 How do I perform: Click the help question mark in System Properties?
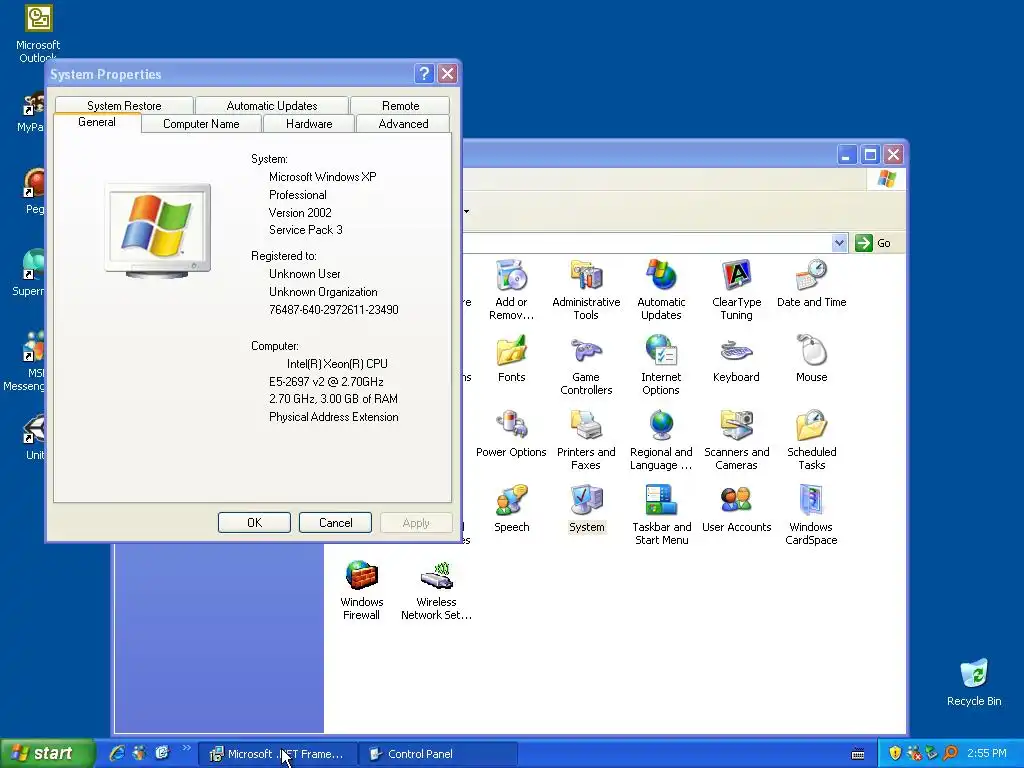424,74
